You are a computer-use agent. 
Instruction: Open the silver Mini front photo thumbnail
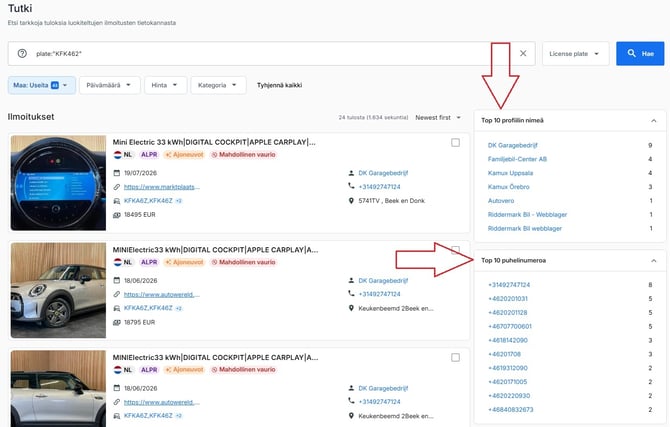click(x=58, y=290)
